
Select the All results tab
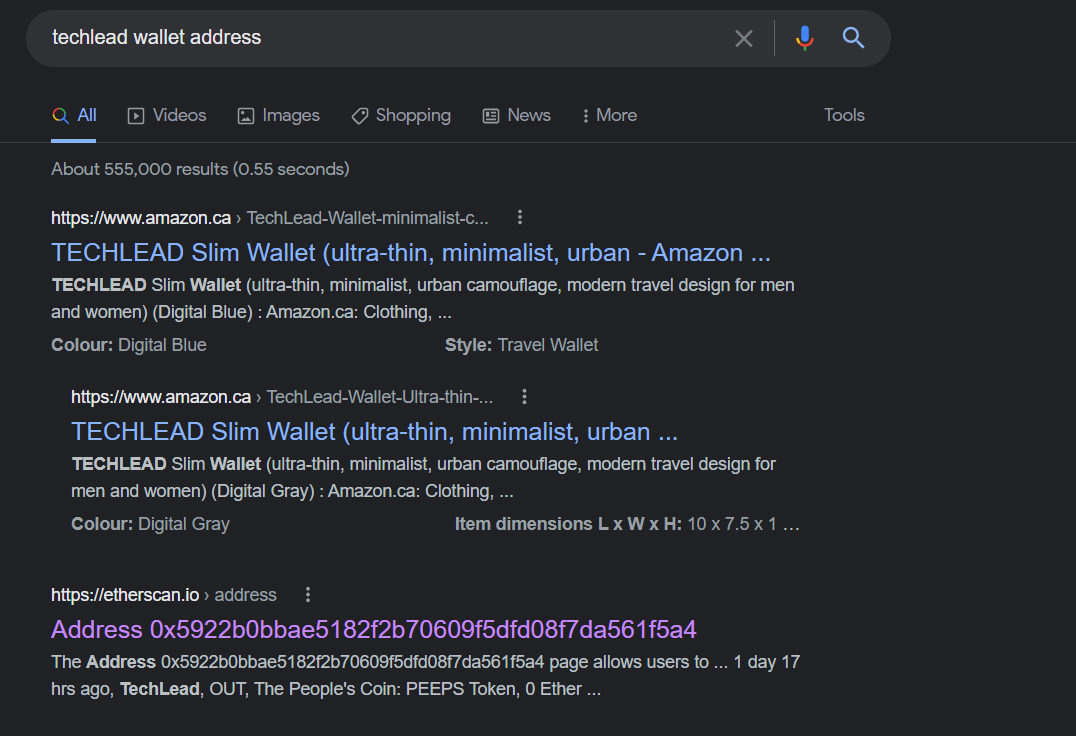click(x=74, y=115)
